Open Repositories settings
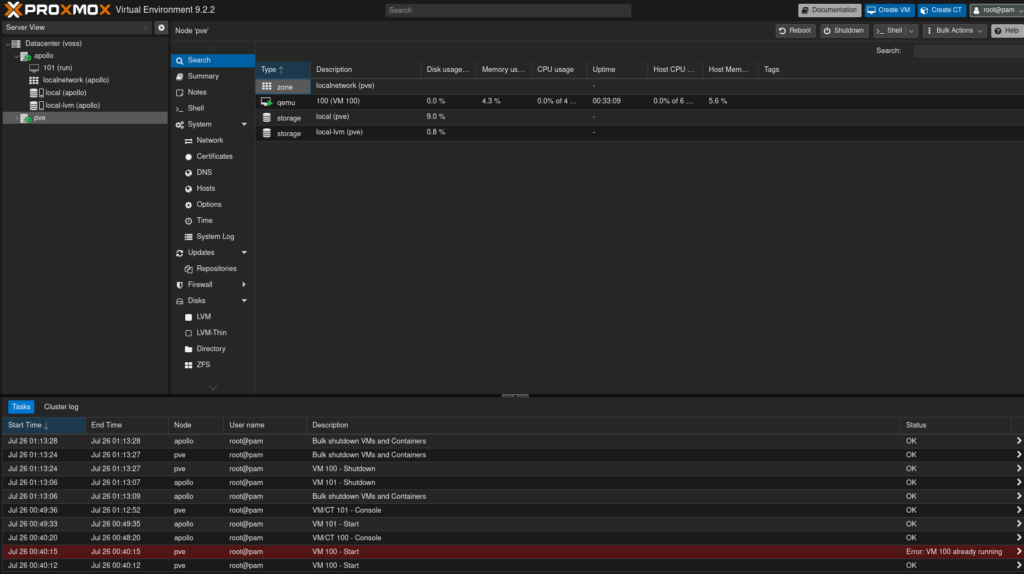 pyautogui.click(x=213, y=268)
